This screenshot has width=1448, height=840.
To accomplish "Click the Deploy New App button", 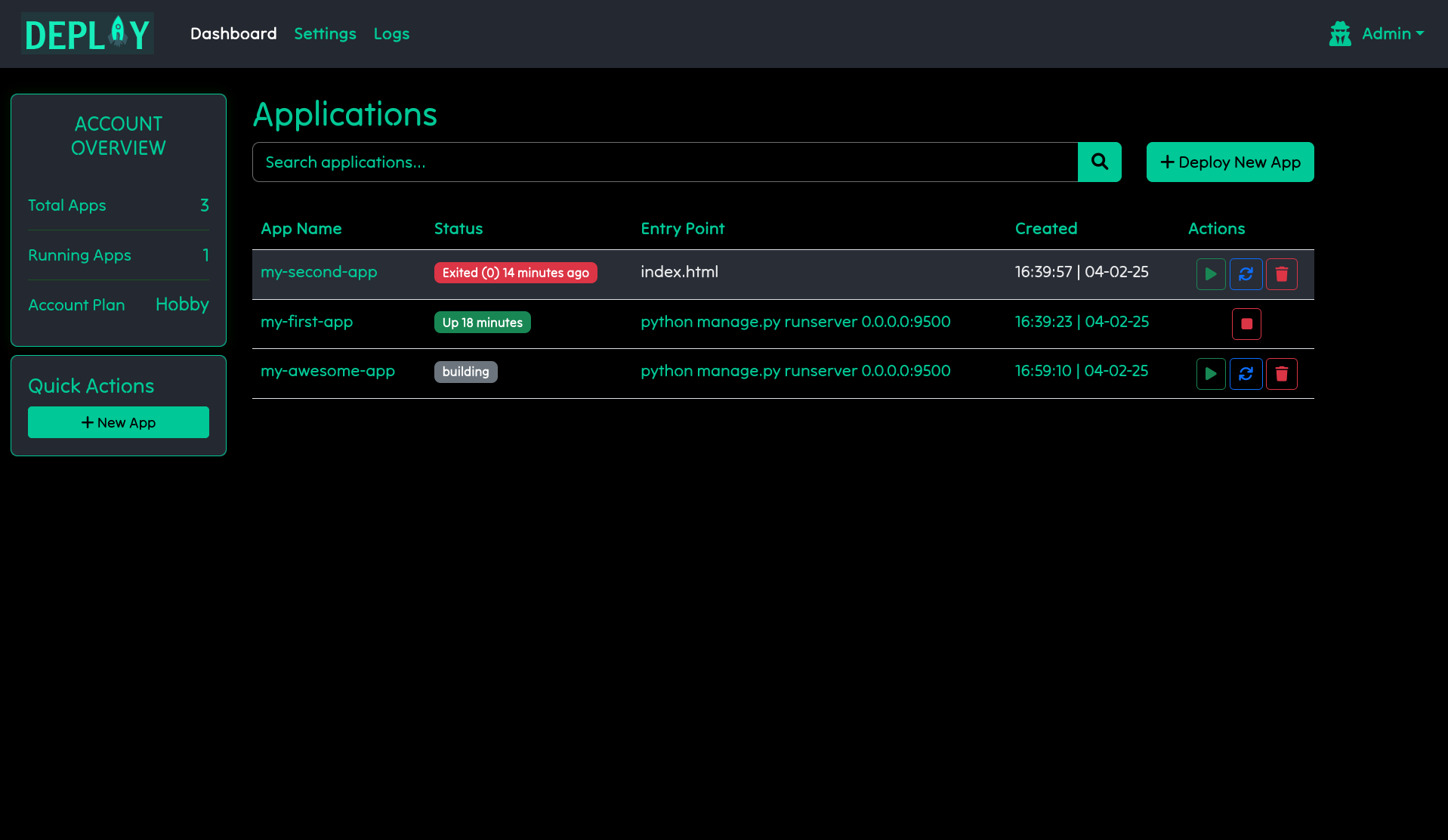I will (1230, 162).
